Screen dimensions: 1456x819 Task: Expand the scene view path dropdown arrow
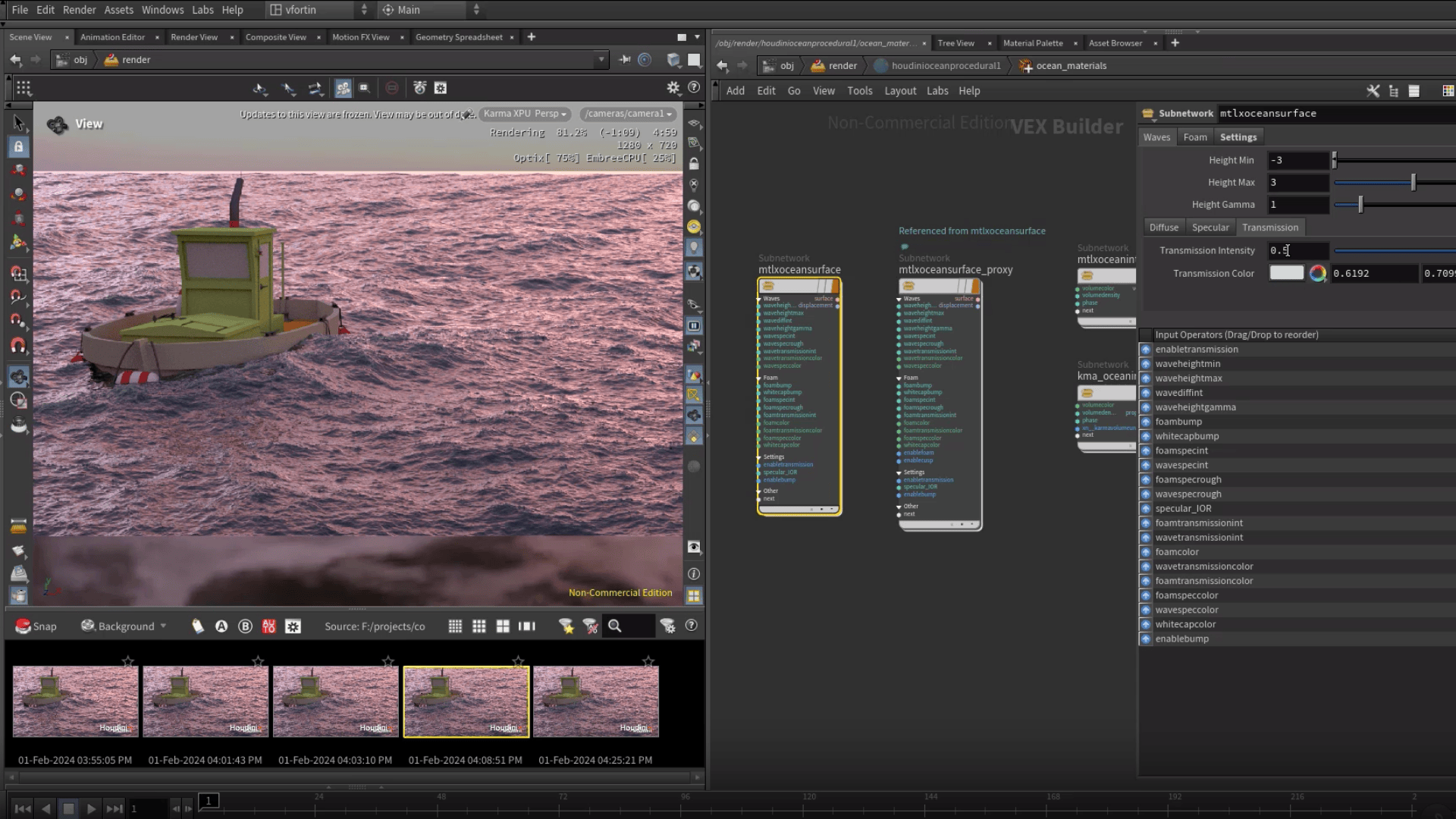click(x=601, y=60)
